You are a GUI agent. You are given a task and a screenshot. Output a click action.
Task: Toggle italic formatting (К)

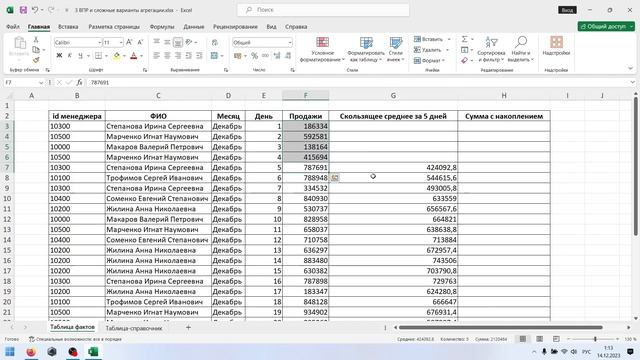(x=70, y=56)
